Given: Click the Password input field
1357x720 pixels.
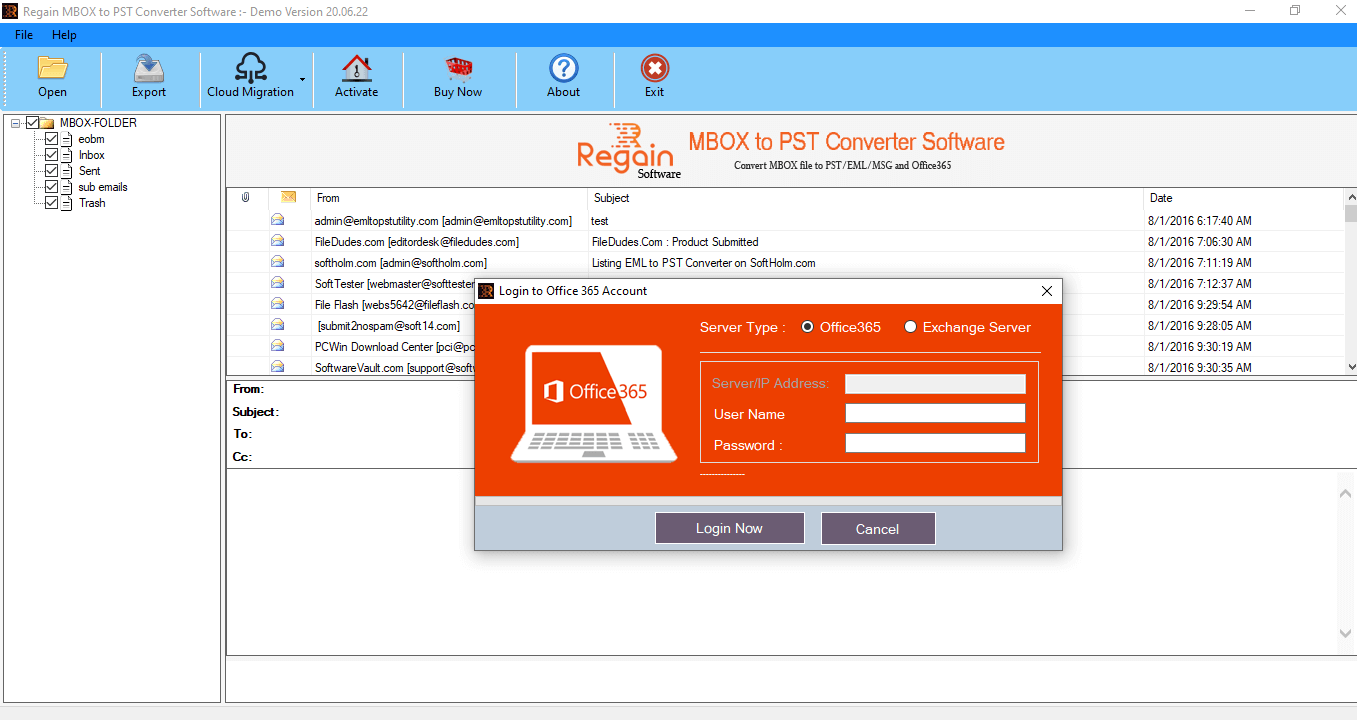Looking at the screenshot, I should click(x=935, y=444).
